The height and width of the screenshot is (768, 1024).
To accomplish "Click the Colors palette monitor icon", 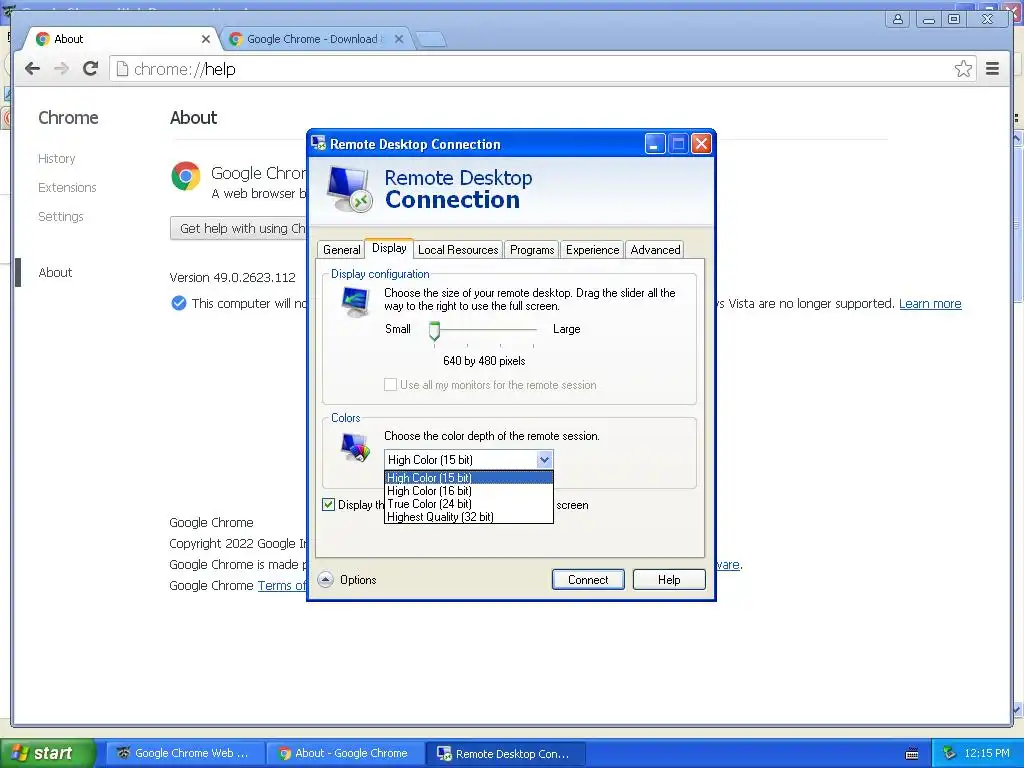I will pos(356,448).
